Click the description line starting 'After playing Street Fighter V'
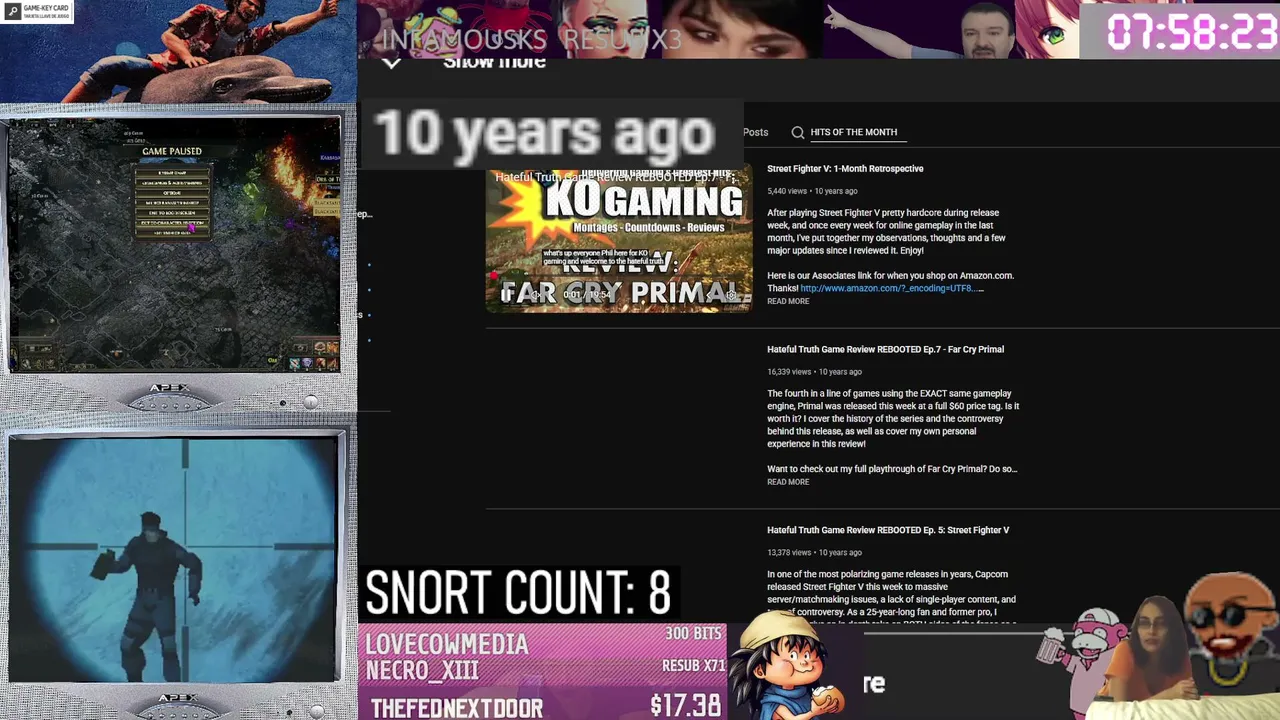Image resolution: width=1280 pixels, height=720 pixels. click(x=883, y=213)
